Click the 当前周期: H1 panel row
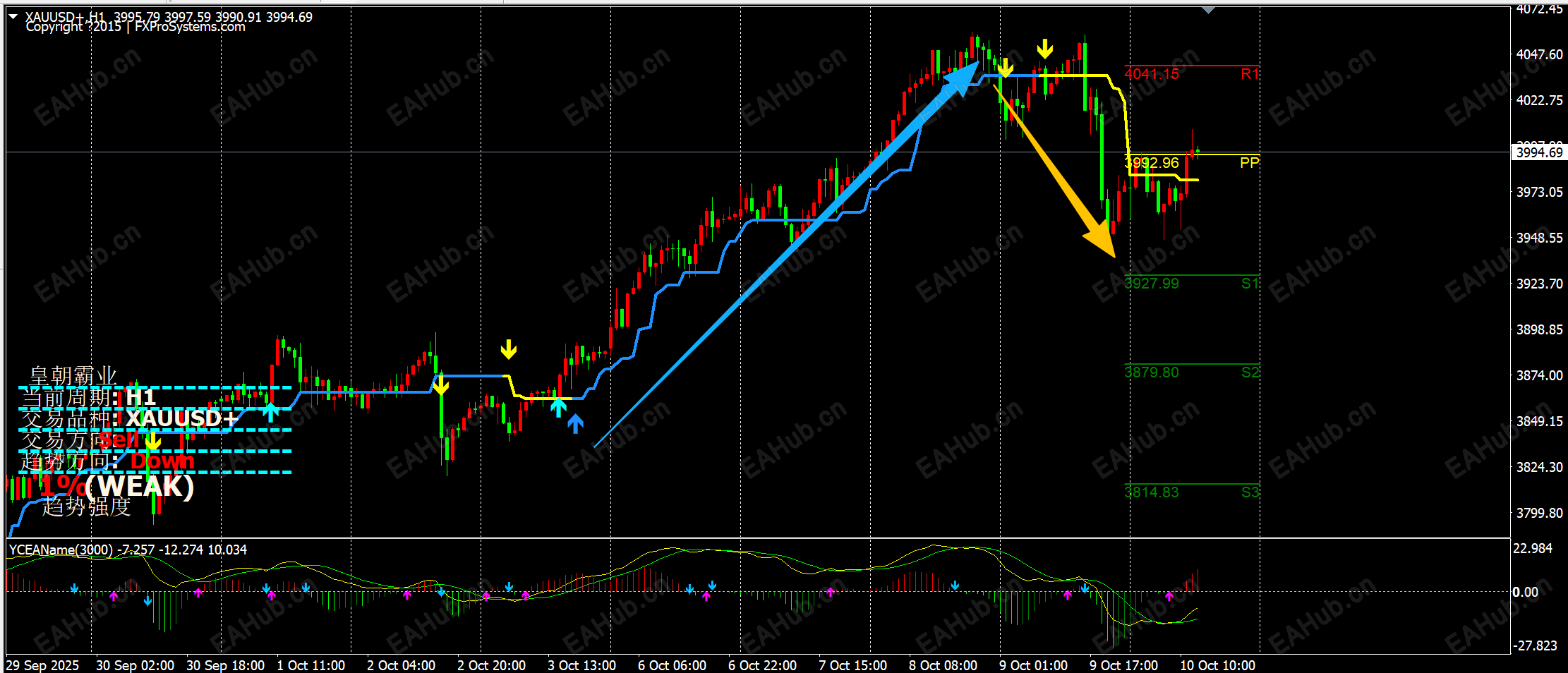This screenshot has height=673, width=1568. pyautogui.click(x=88, y=398)
